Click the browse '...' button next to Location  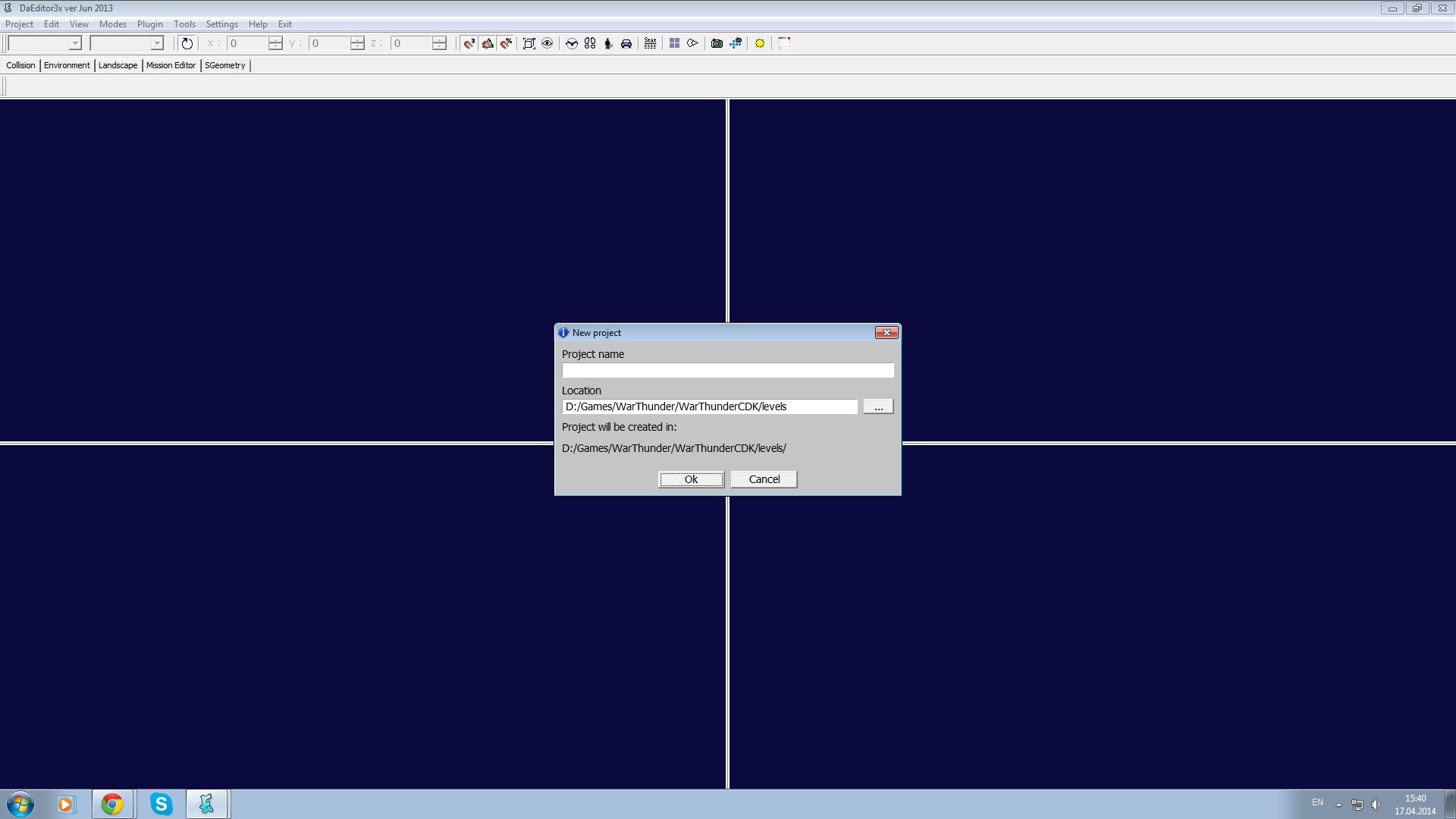(x=878, y=406)
